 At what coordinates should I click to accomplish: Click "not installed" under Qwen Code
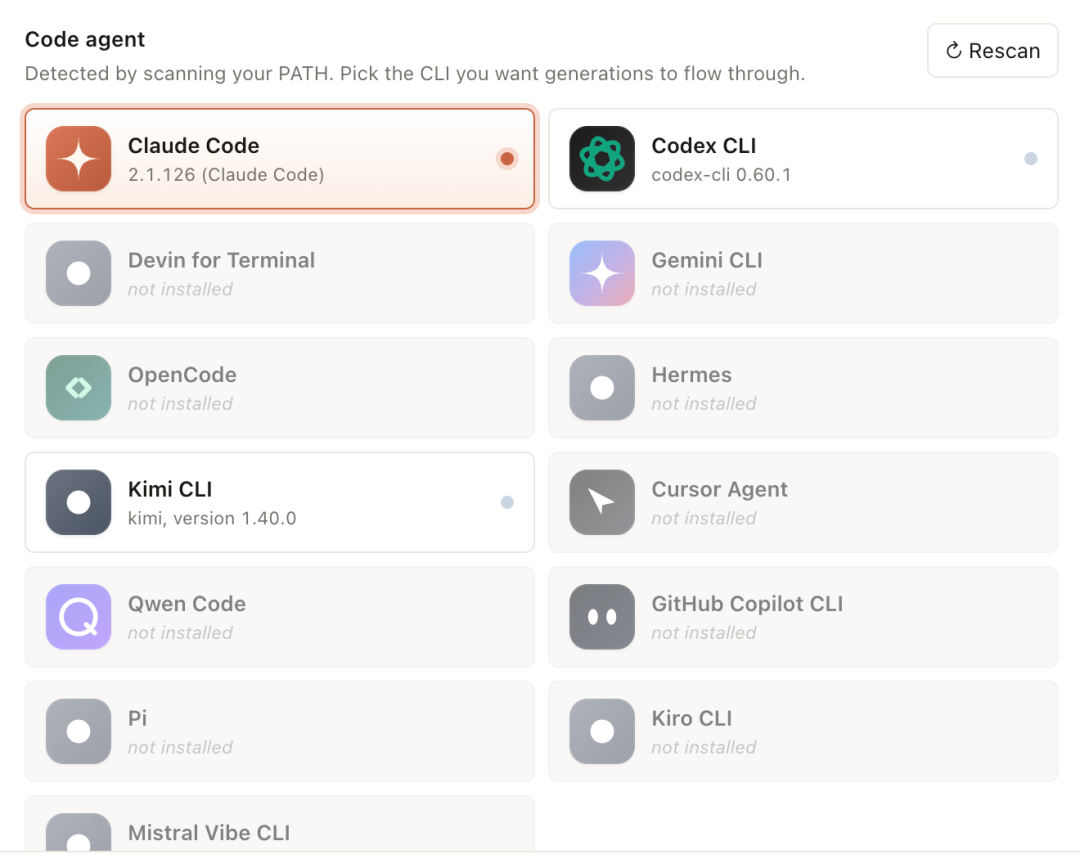[180, 632]
